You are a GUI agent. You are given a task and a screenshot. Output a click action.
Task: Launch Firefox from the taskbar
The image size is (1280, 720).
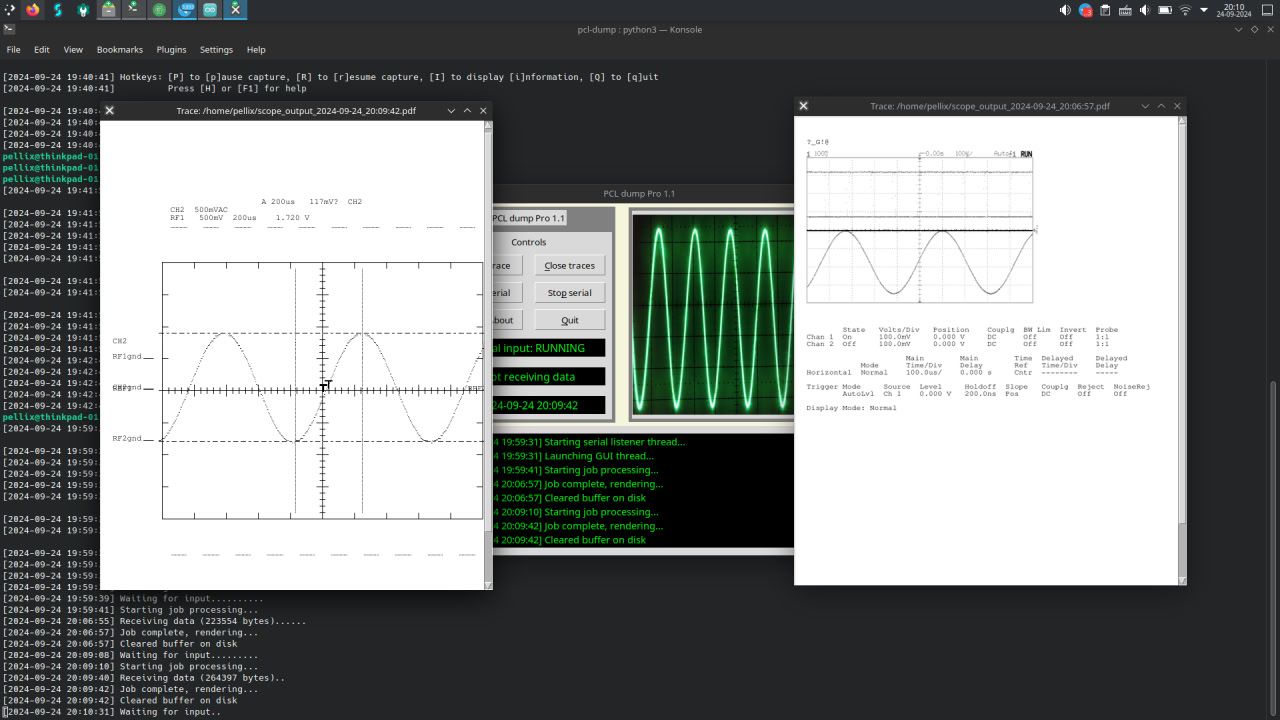click(x=32, y=11)
